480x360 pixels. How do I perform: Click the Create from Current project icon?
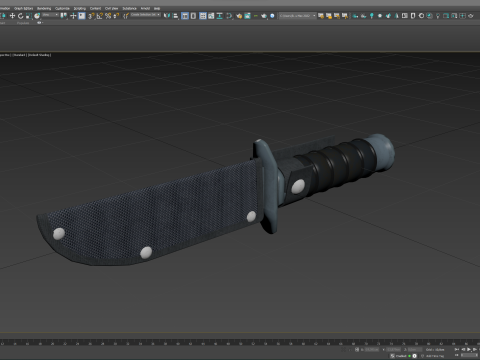click(345, 16)
